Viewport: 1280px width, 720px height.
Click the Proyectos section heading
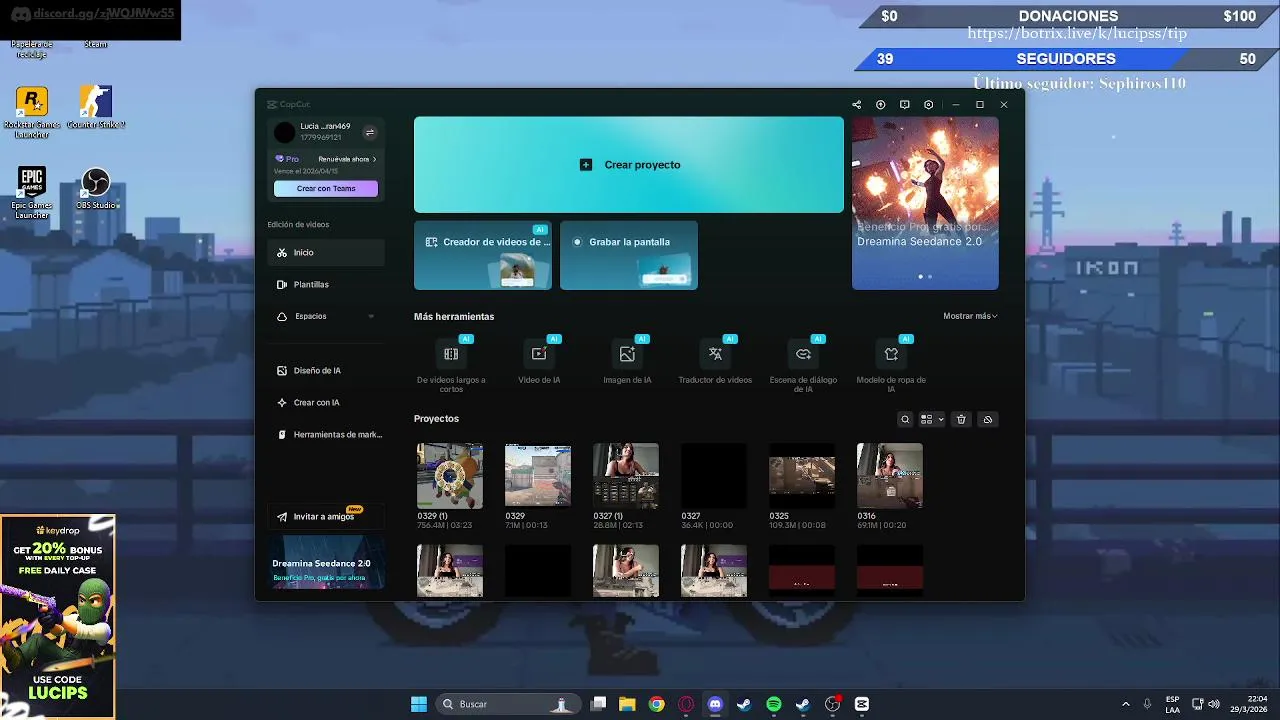(x=437, y=419)
